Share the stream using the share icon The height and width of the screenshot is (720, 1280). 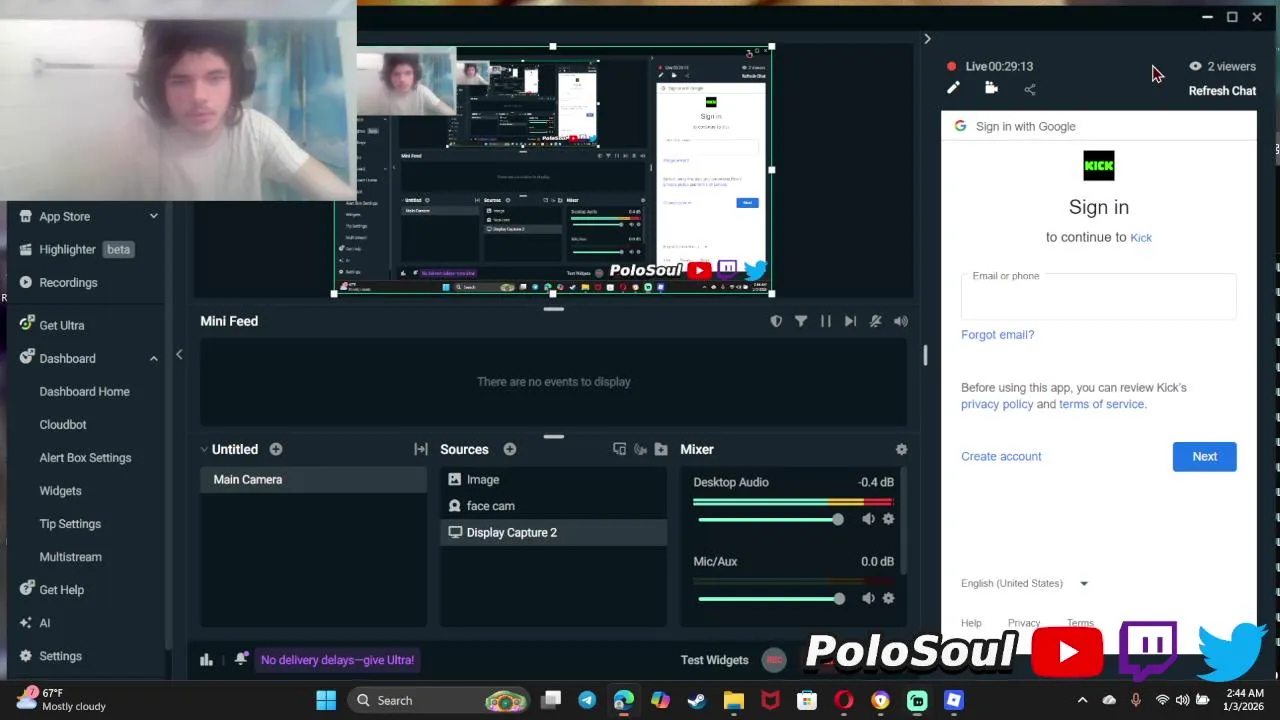point(1030,89)
